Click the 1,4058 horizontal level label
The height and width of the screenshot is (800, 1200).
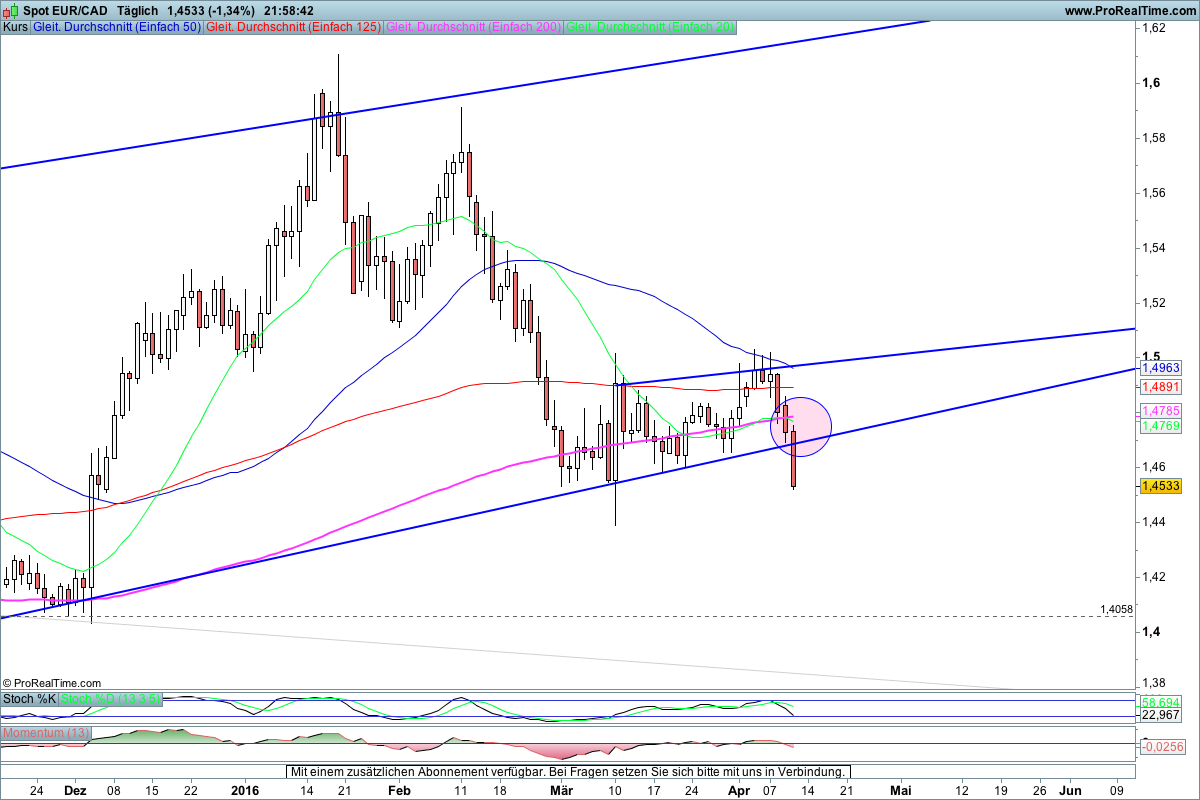pos(1116,609)
